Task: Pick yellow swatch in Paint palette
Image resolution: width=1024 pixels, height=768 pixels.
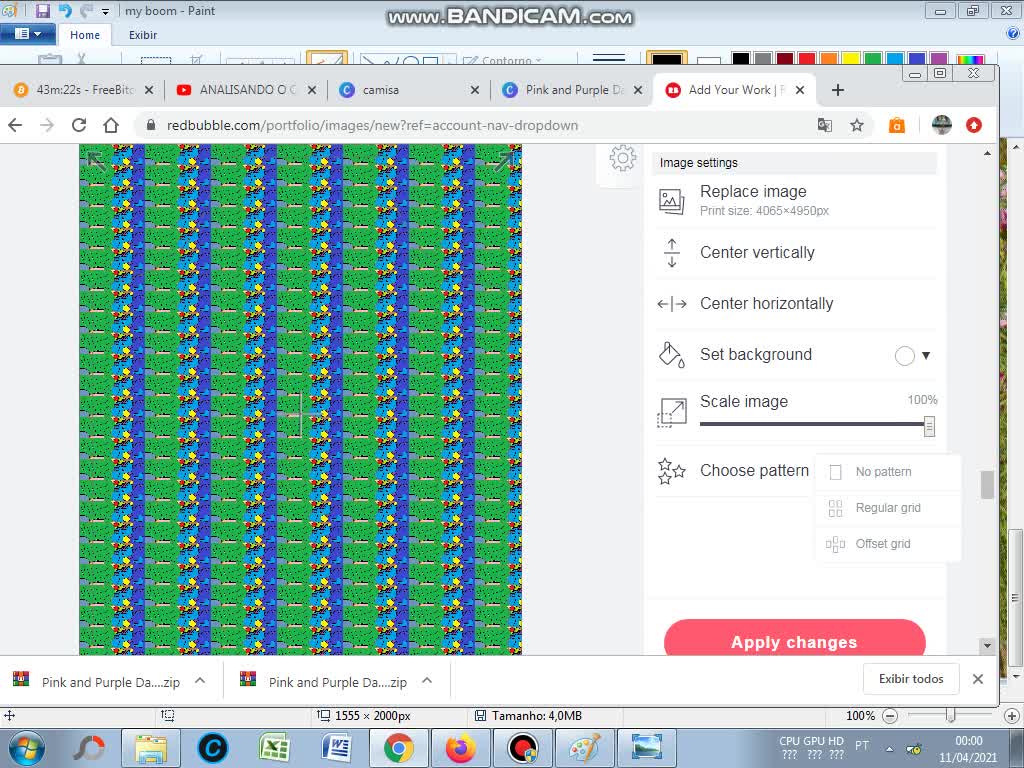Action: (850, 59)
